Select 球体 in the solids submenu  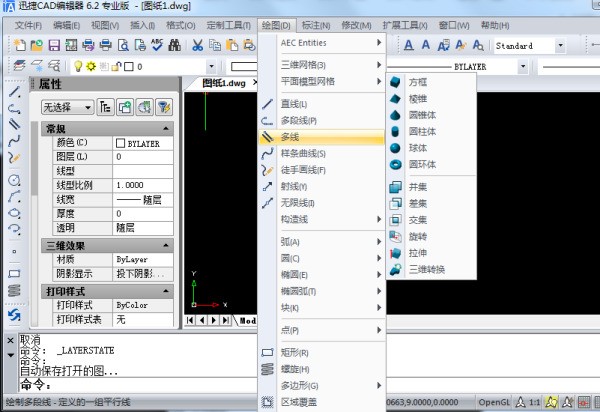coord(431,148)
